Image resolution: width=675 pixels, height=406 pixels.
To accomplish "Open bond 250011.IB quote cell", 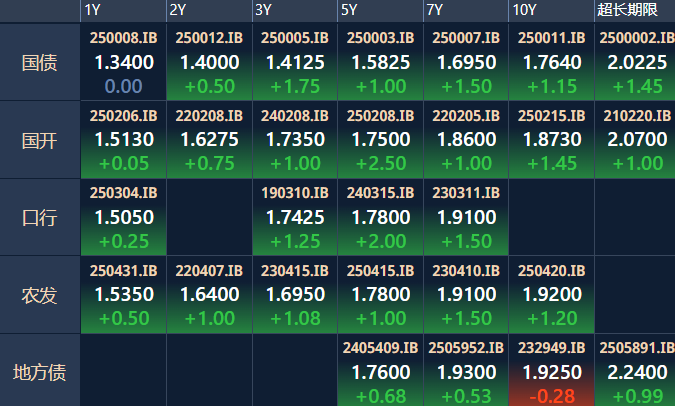I will 551,62.
